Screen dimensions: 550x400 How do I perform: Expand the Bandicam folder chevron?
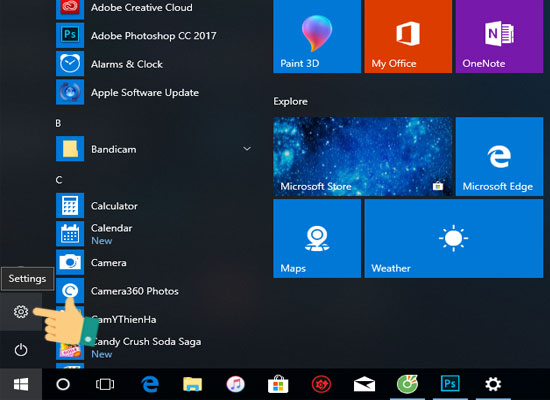coord(247,149)
